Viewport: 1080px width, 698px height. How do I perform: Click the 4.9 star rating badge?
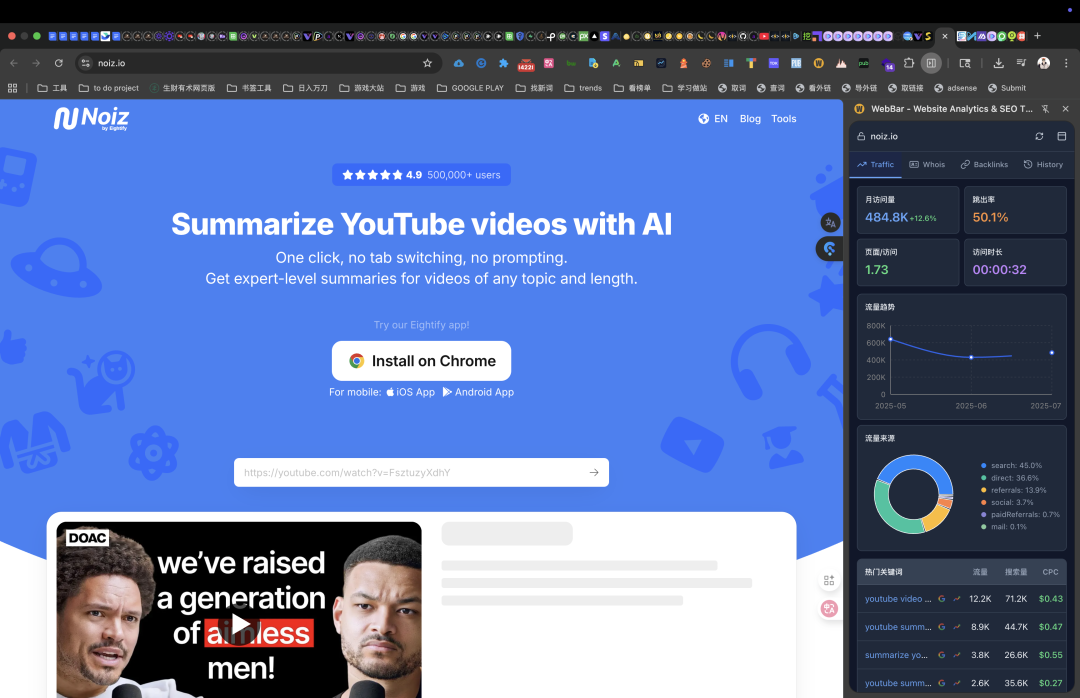[422, 175]
